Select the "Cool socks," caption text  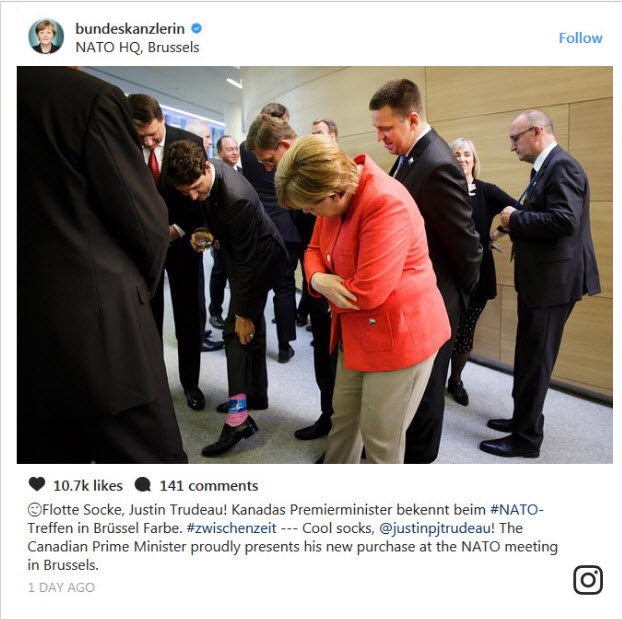(338, 528)
